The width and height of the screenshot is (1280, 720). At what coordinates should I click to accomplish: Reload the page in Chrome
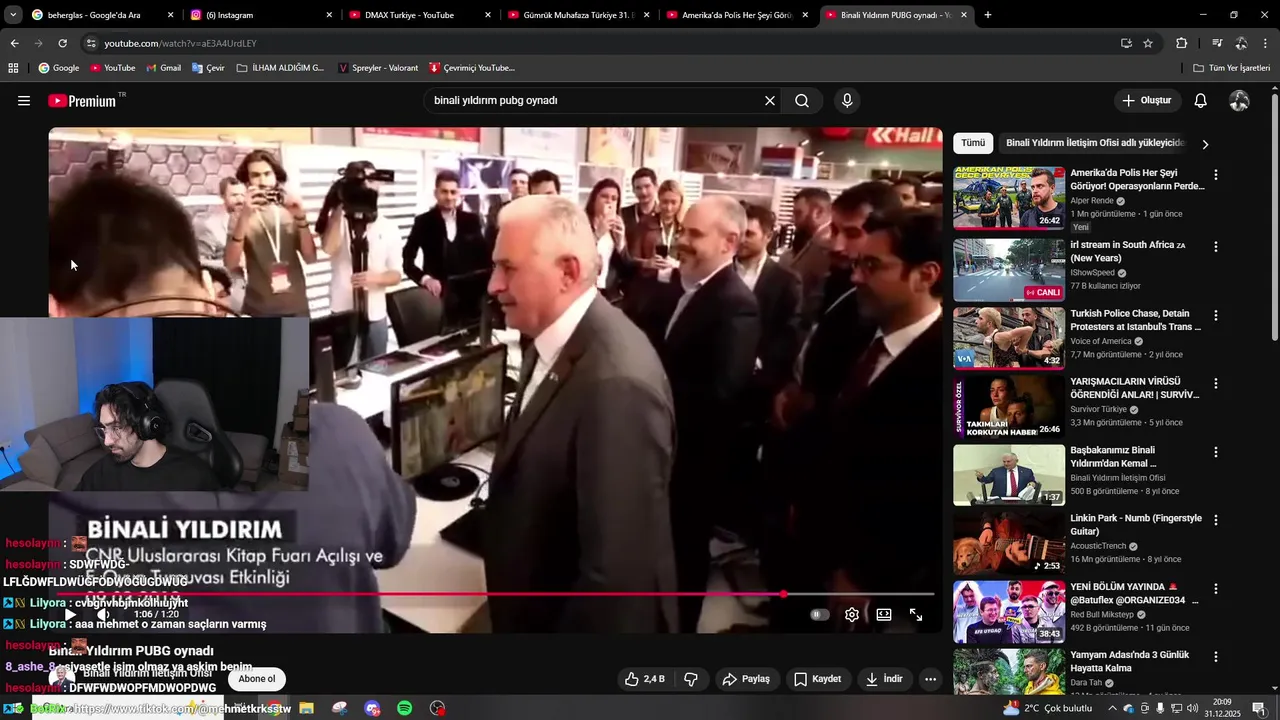(x=62, y=43)
